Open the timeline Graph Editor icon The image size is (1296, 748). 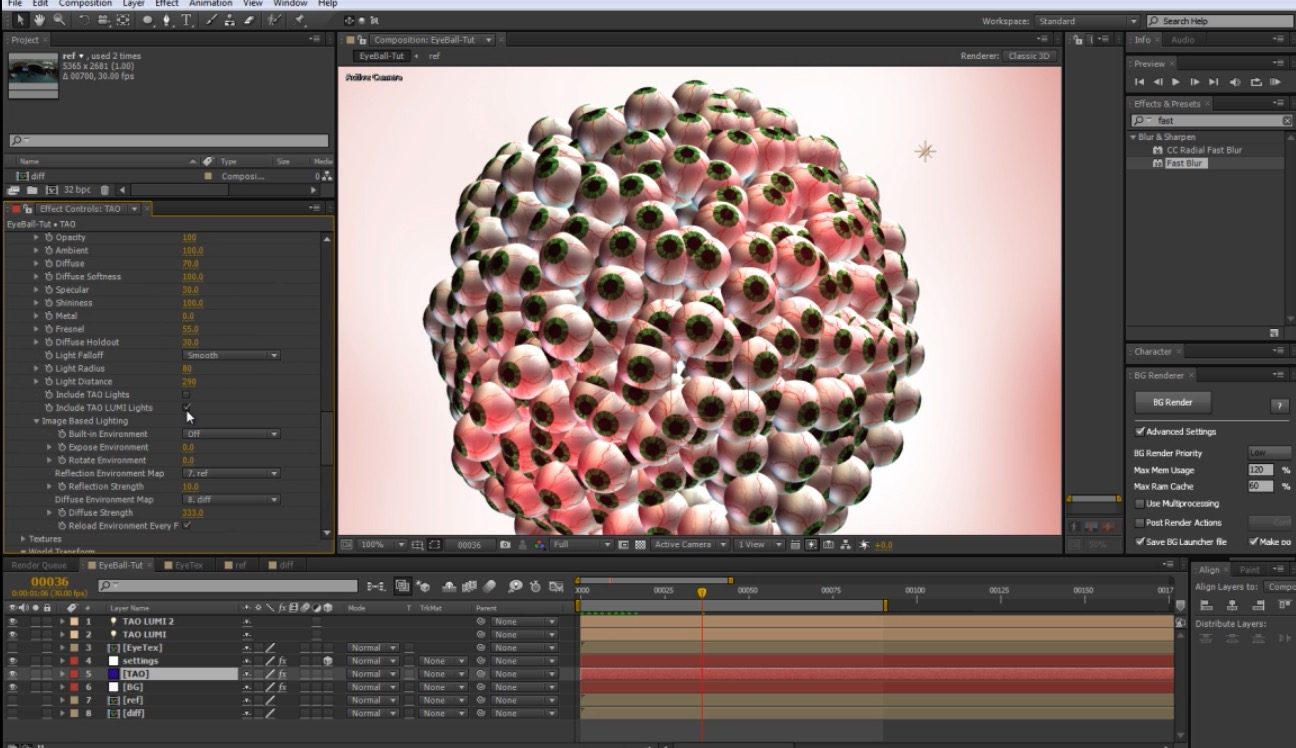(x=556, y=586)
